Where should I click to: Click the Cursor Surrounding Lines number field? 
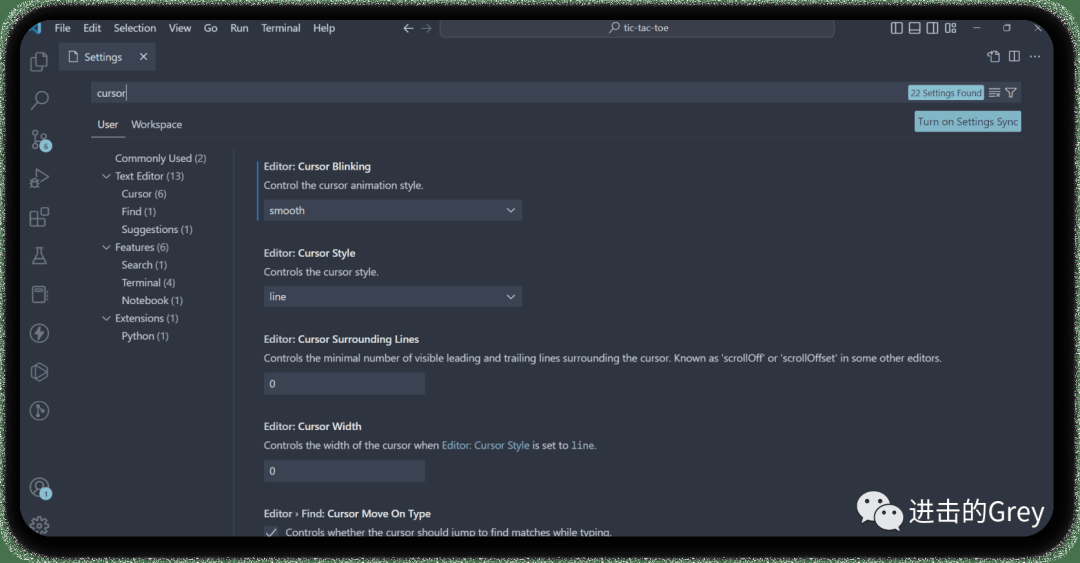(x=344, y=384)
